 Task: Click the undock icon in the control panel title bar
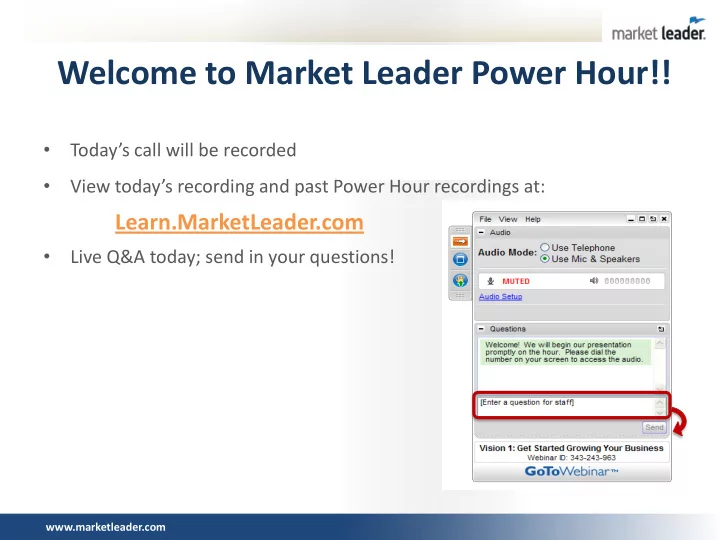tap(653, 219)
